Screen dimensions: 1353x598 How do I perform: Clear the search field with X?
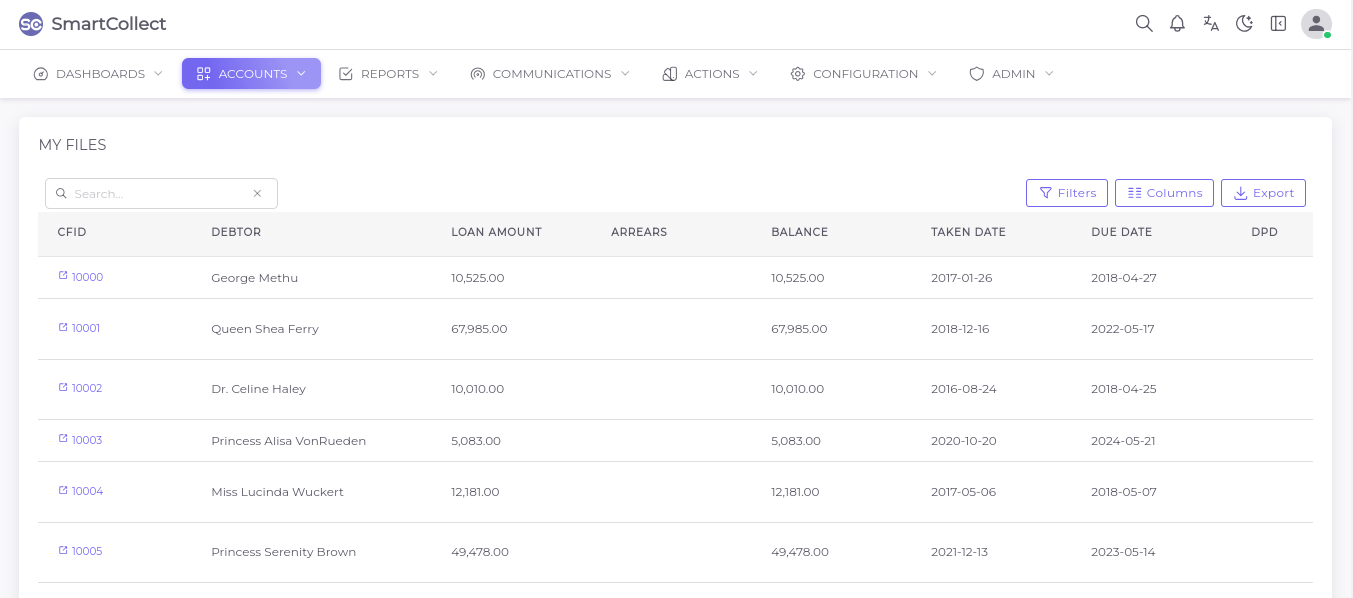point(257,194)
